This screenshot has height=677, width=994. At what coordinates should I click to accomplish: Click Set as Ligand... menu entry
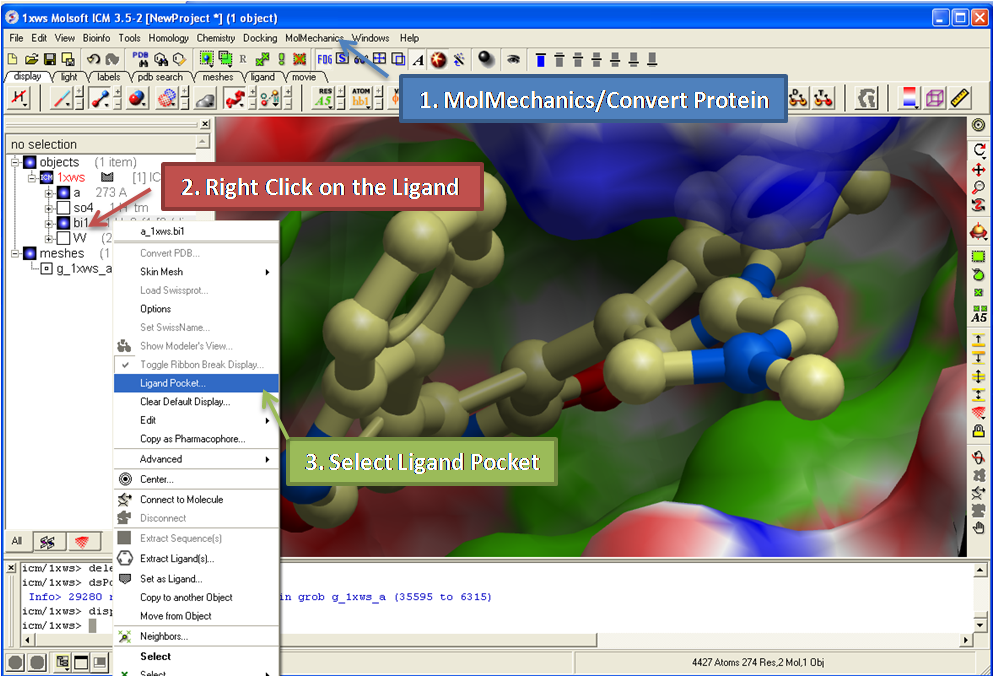click(x=197, y=579)
